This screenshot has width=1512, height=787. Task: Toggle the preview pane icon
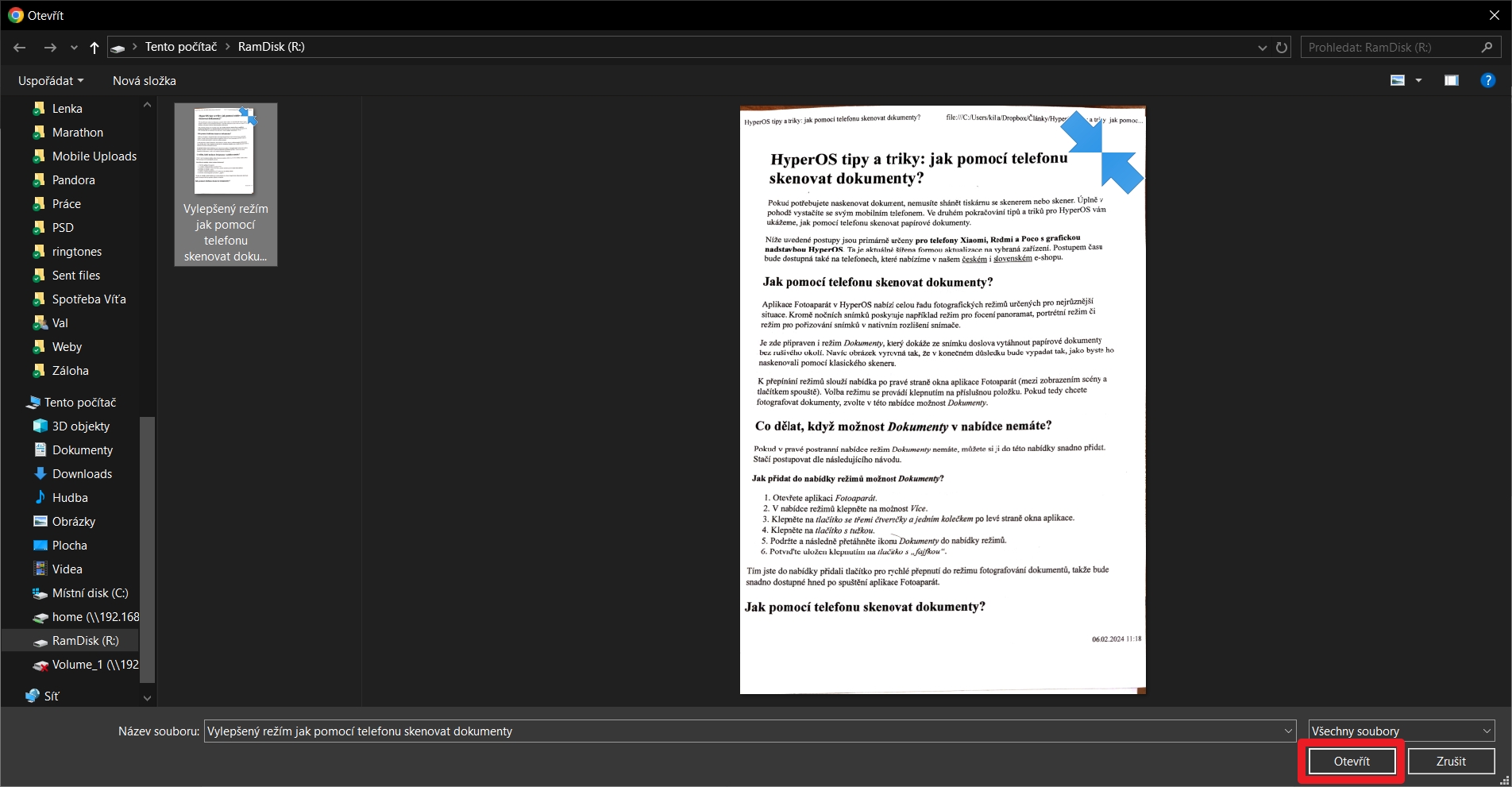click(x=1451, y=80)
